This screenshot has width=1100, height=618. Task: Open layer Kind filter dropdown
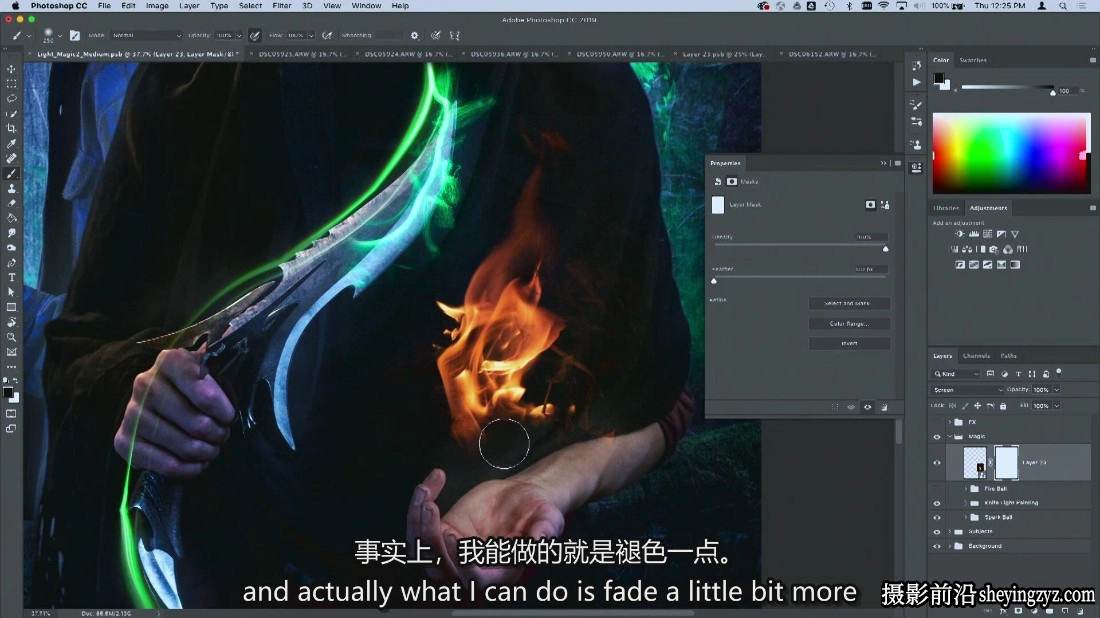tap(955, 374)
